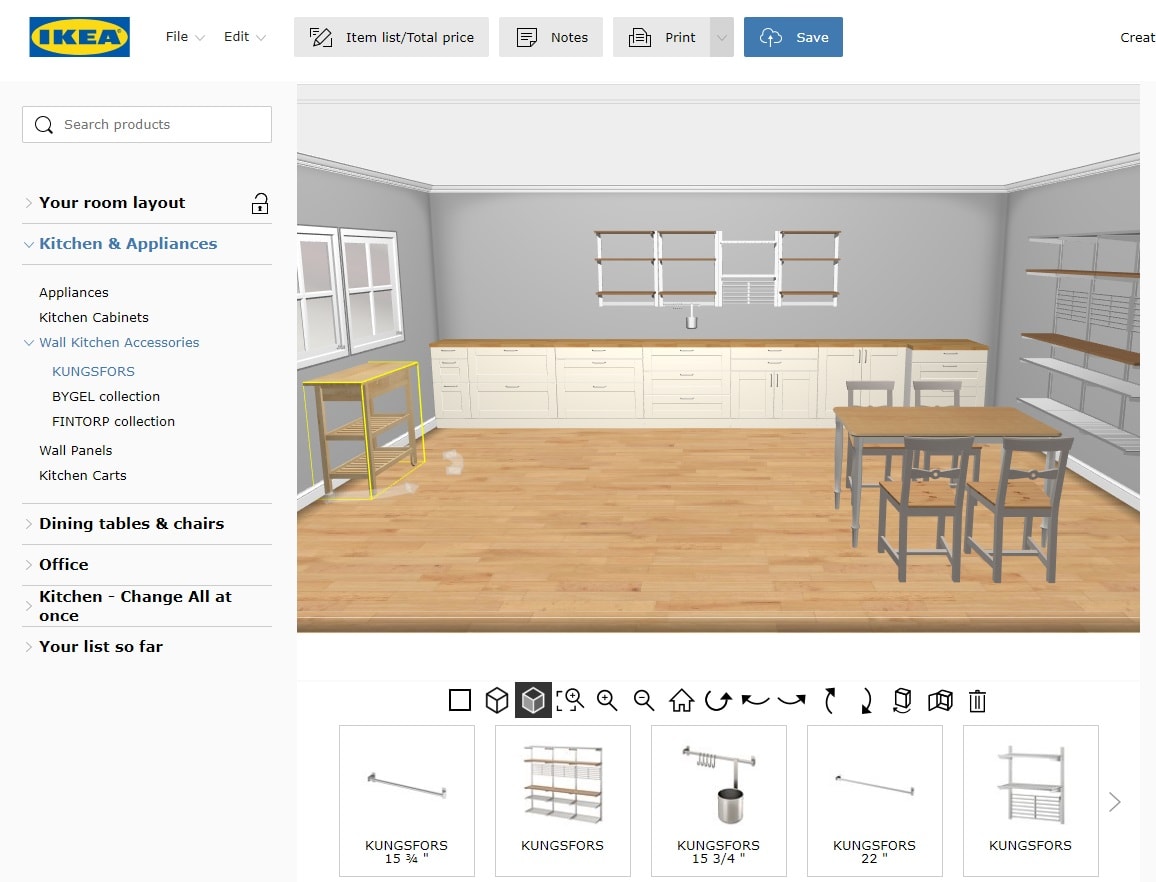Show next products with right chevron
1156x882 pixels.
[1115, 802]
